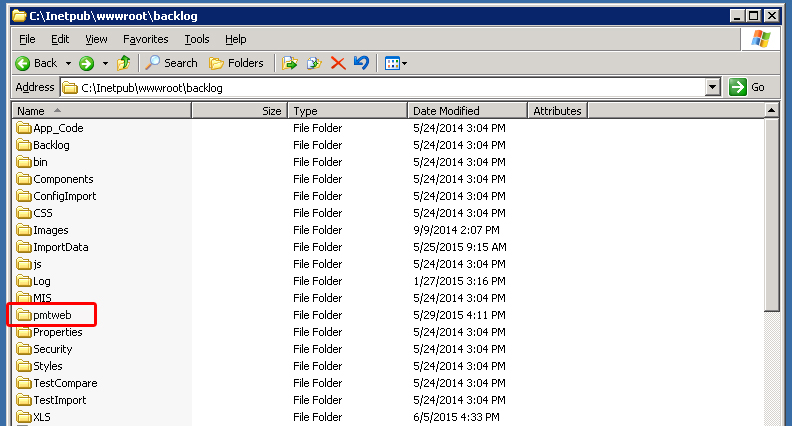Click the TestCompare folder name

click(65, 383)
